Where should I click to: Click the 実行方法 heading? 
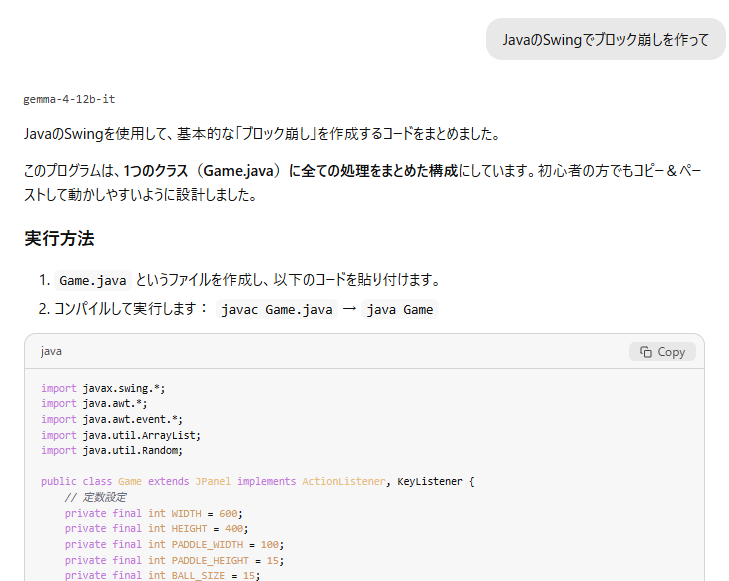pos(59,238)
